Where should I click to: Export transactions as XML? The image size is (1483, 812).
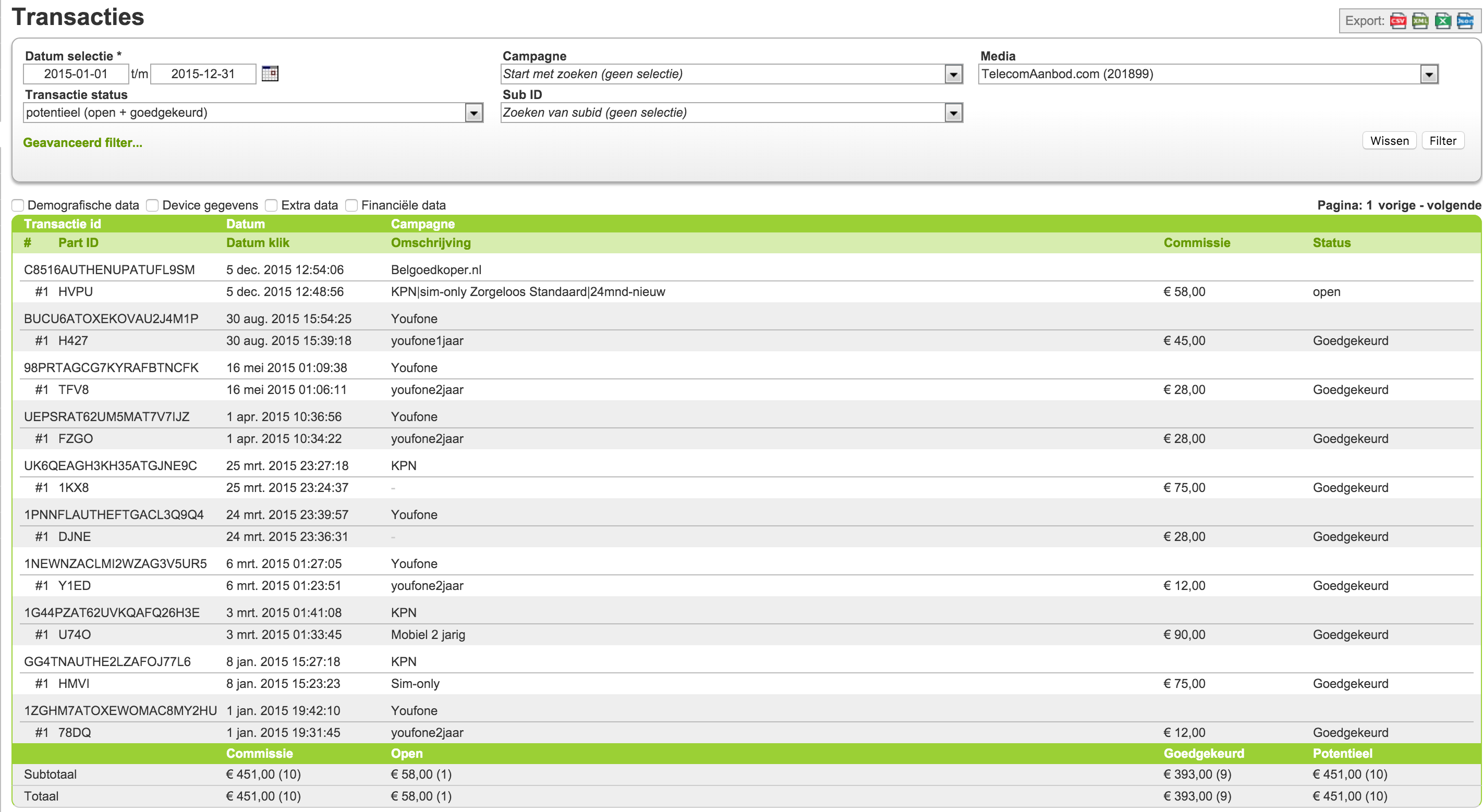click(1420, 21)
